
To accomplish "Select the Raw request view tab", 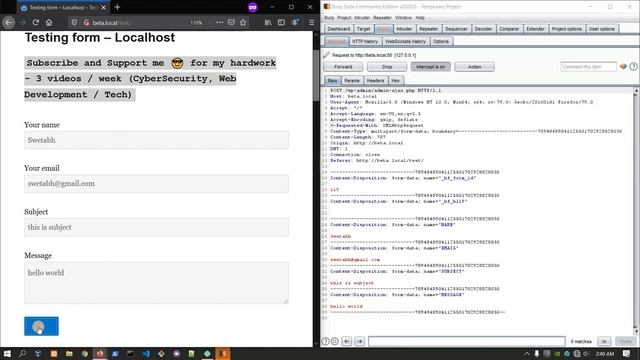I will coord(332,80).
